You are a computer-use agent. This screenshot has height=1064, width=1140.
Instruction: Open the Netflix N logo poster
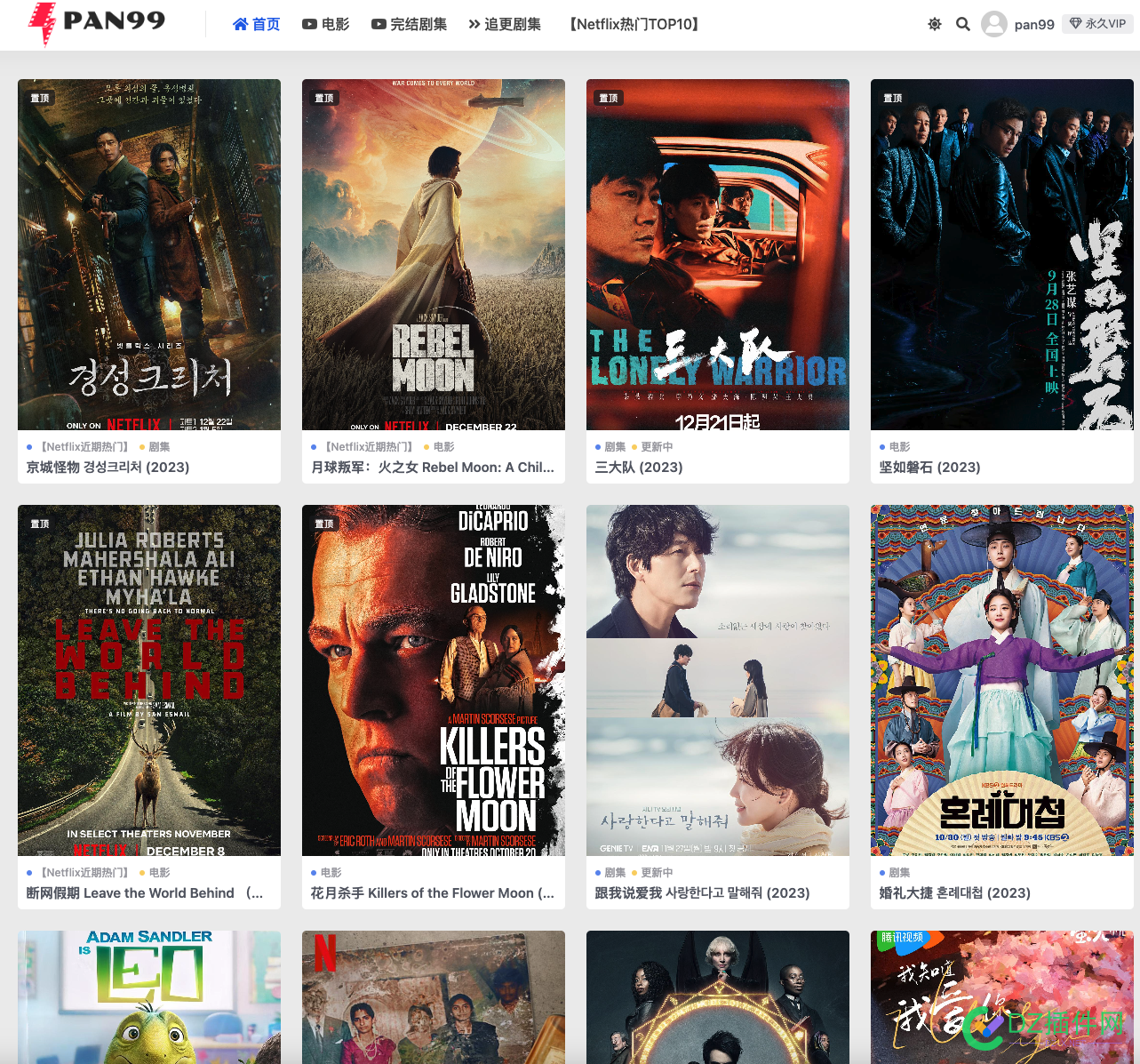(x=434, y=997)
